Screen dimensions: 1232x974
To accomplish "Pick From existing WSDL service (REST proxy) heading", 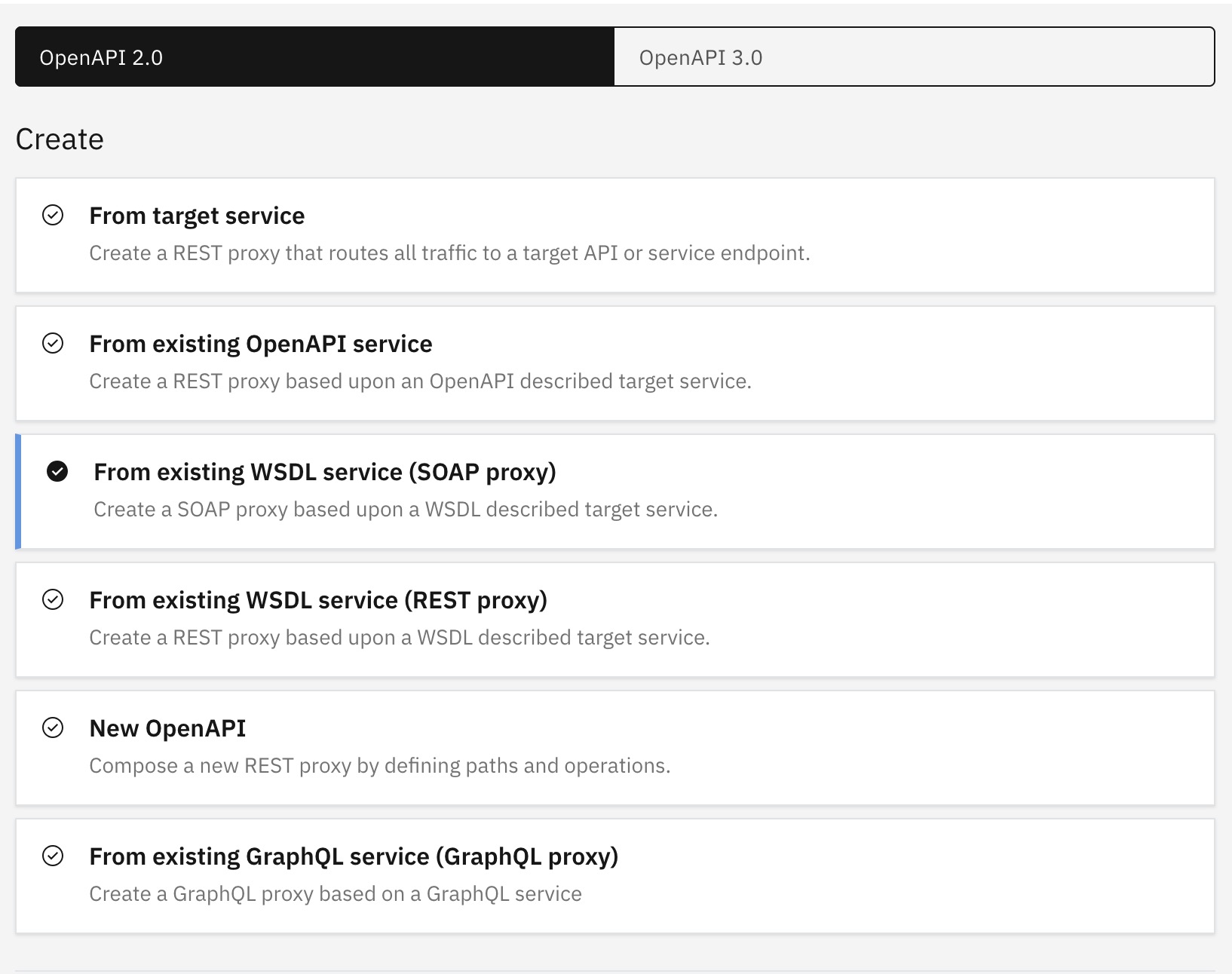I will pos(318,600).
